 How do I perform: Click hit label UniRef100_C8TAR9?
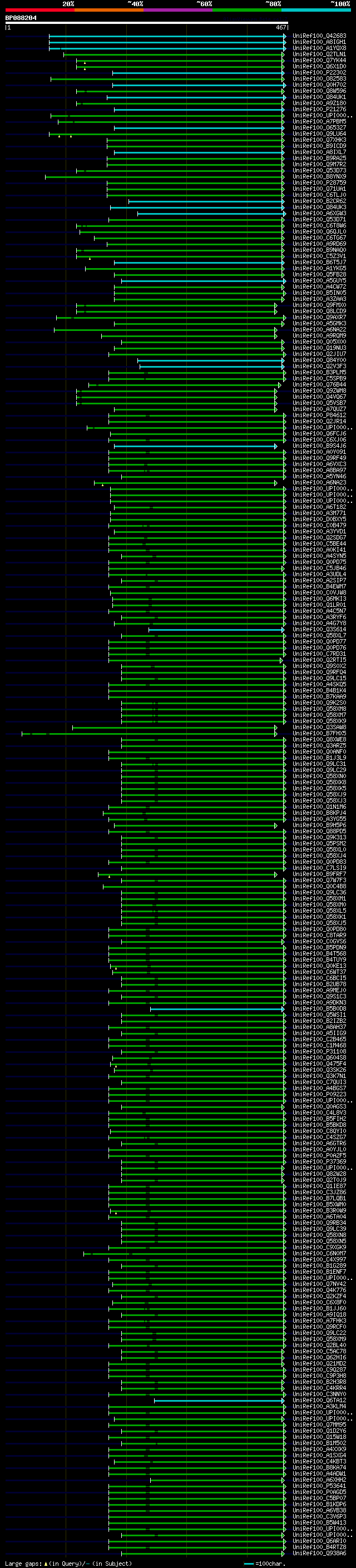pos(319,936)
